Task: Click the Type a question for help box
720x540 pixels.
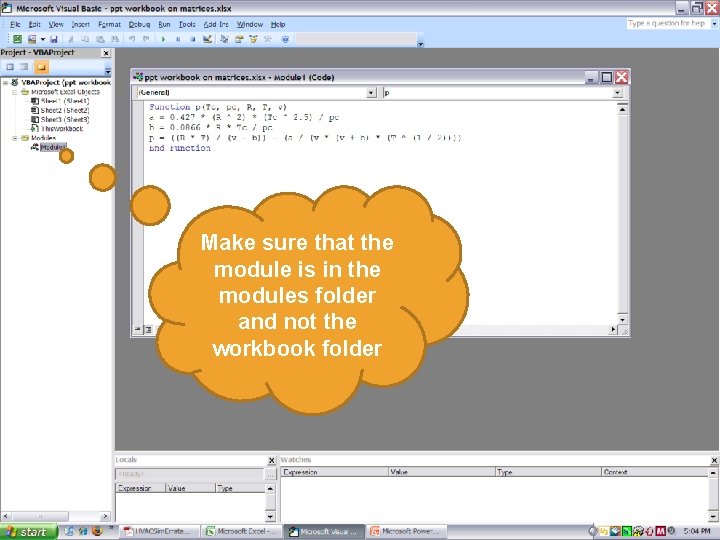Action: click(667, 23)
